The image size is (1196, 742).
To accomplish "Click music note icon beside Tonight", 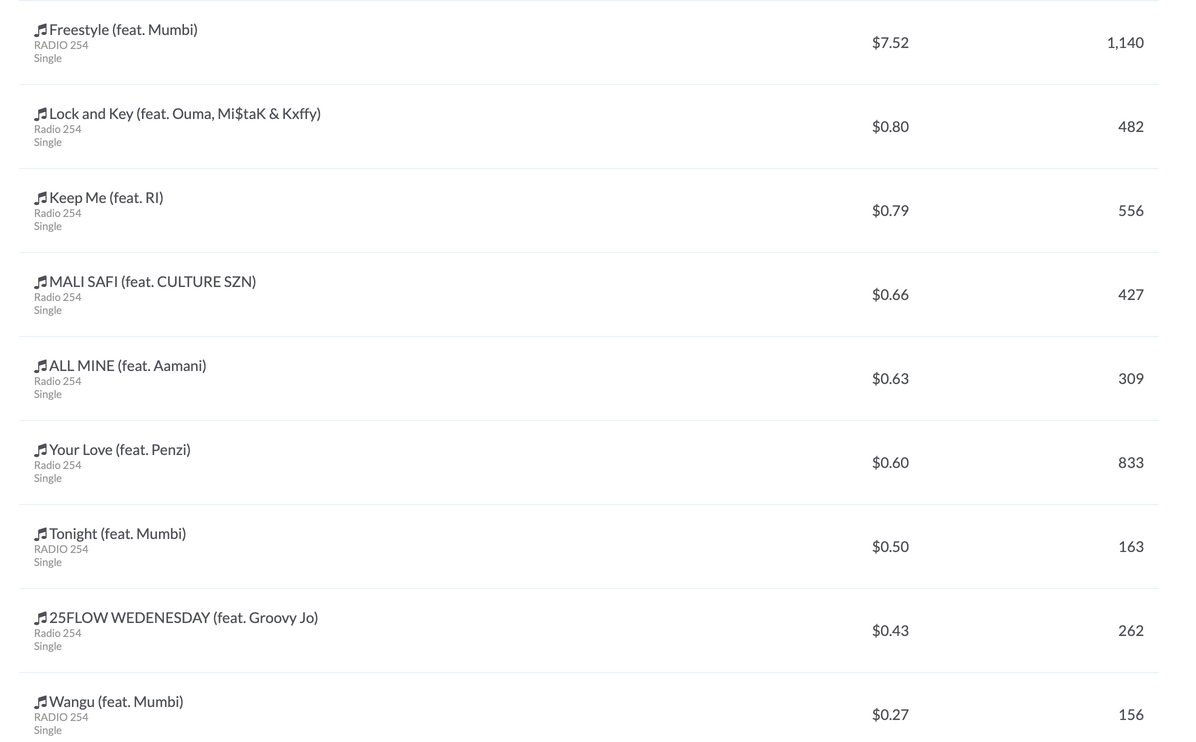I will point(40,534).
